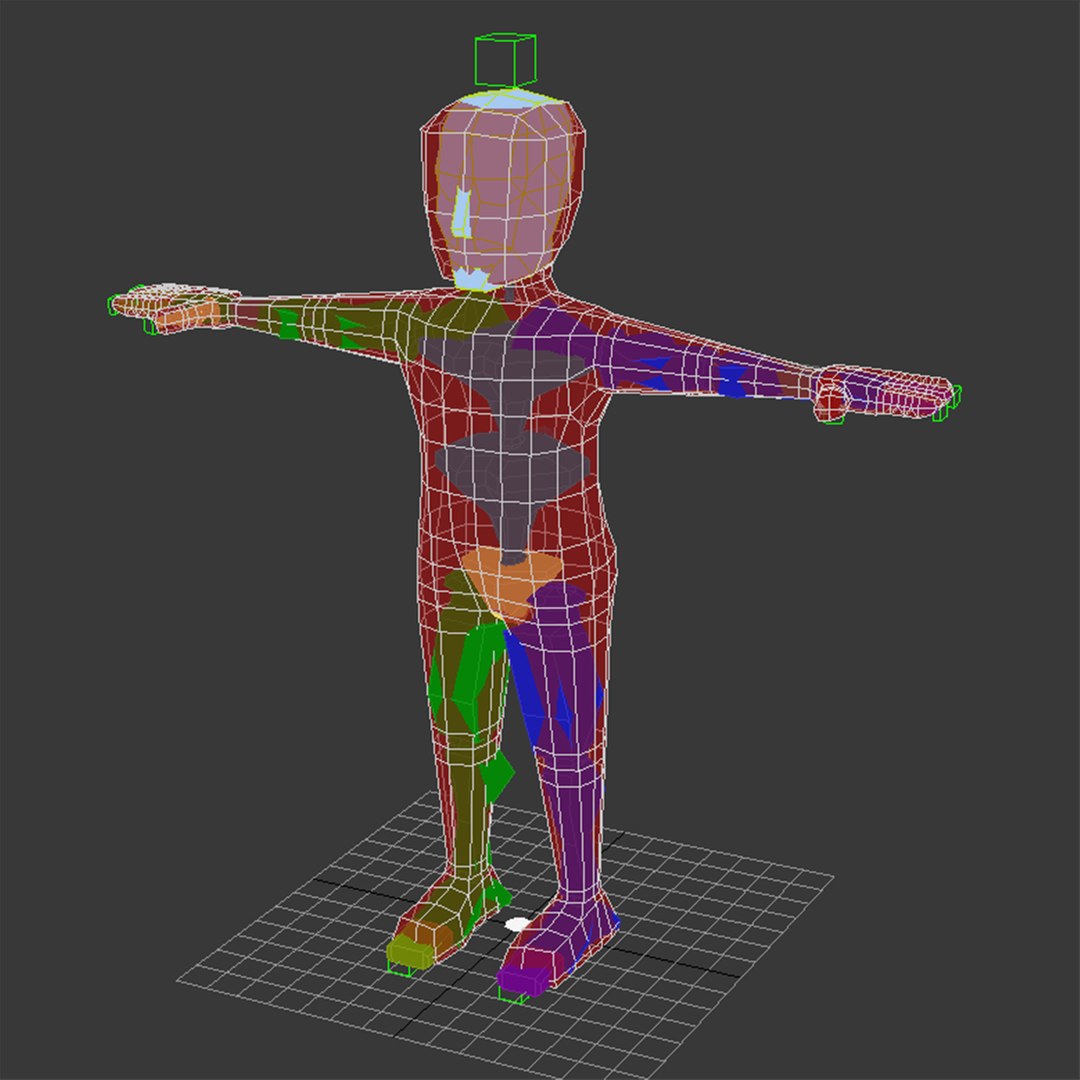The image size is (1080, 1080).
Task: Select the green calf bone in the olive leg
Action: 497,777
